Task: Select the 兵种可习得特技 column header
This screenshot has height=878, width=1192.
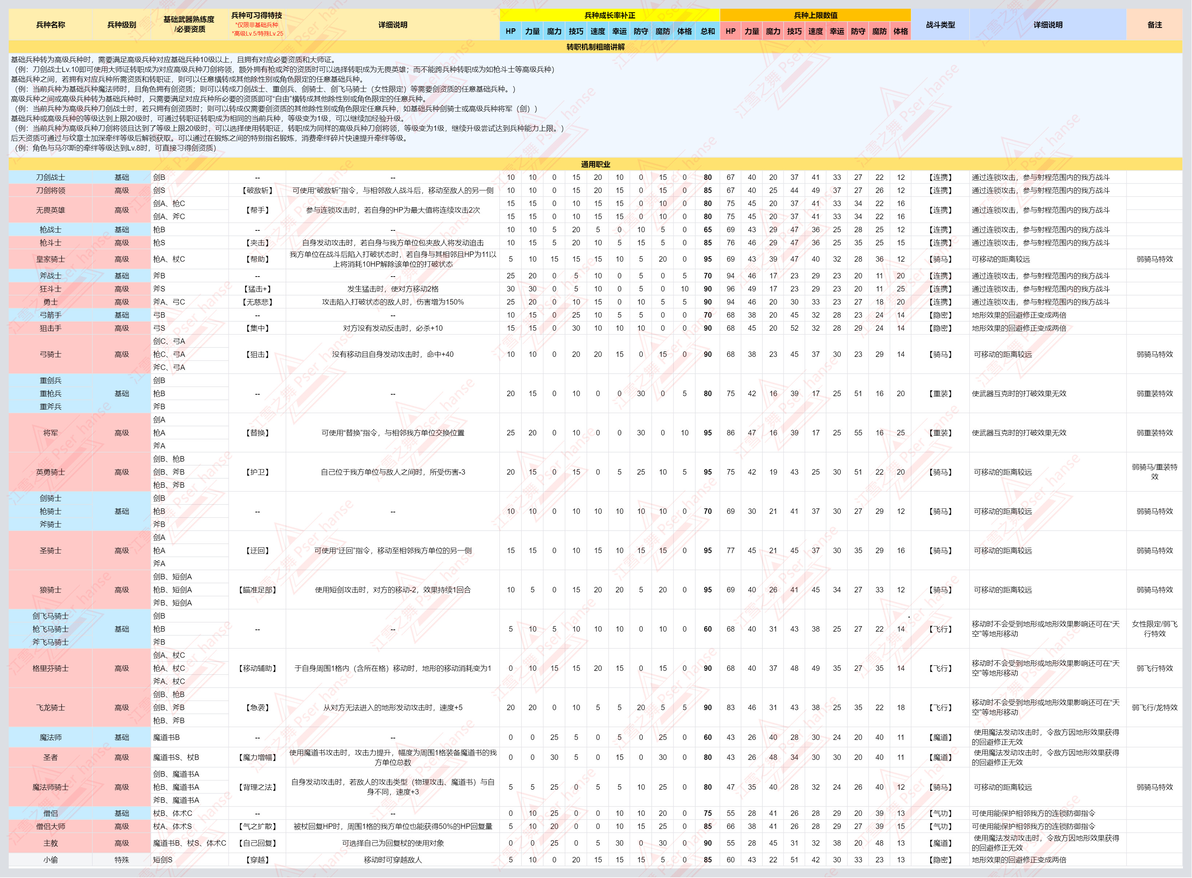Action: coord(257,24)
